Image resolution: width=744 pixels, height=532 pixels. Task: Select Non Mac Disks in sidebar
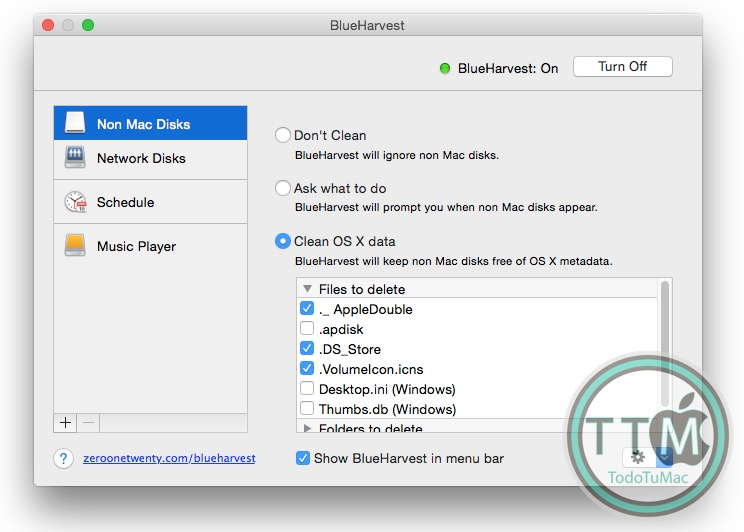(x=150, y=123)
